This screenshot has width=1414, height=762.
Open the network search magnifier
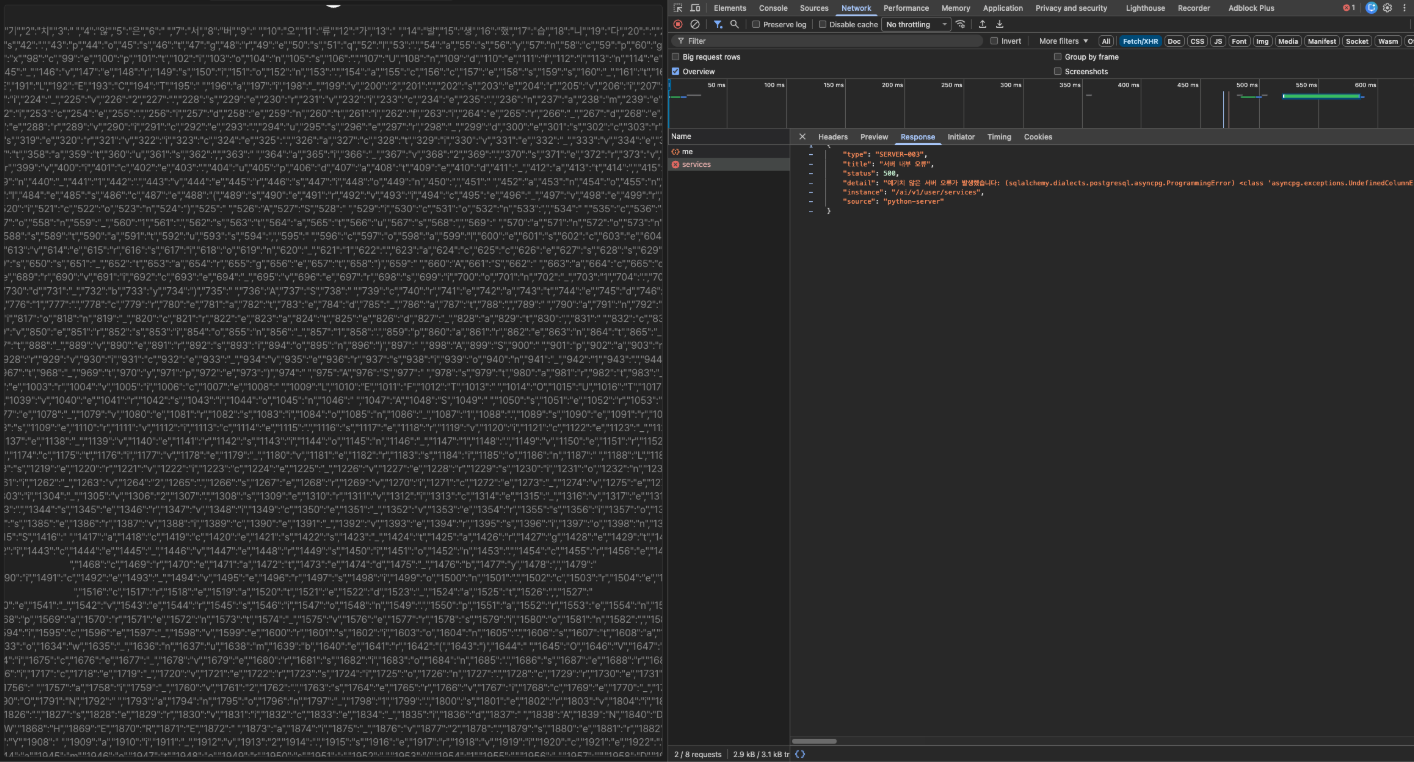[x=734, y=24]
